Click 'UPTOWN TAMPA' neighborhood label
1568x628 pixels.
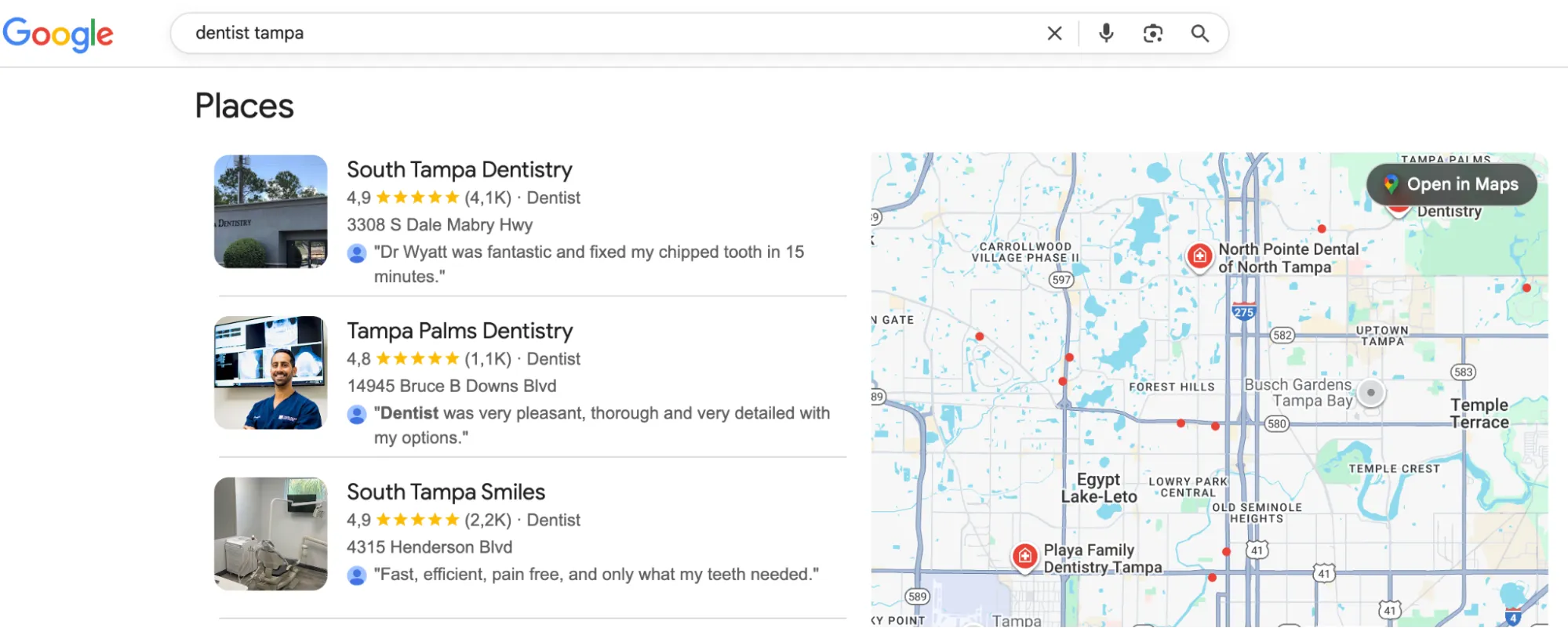[1382, 336]
